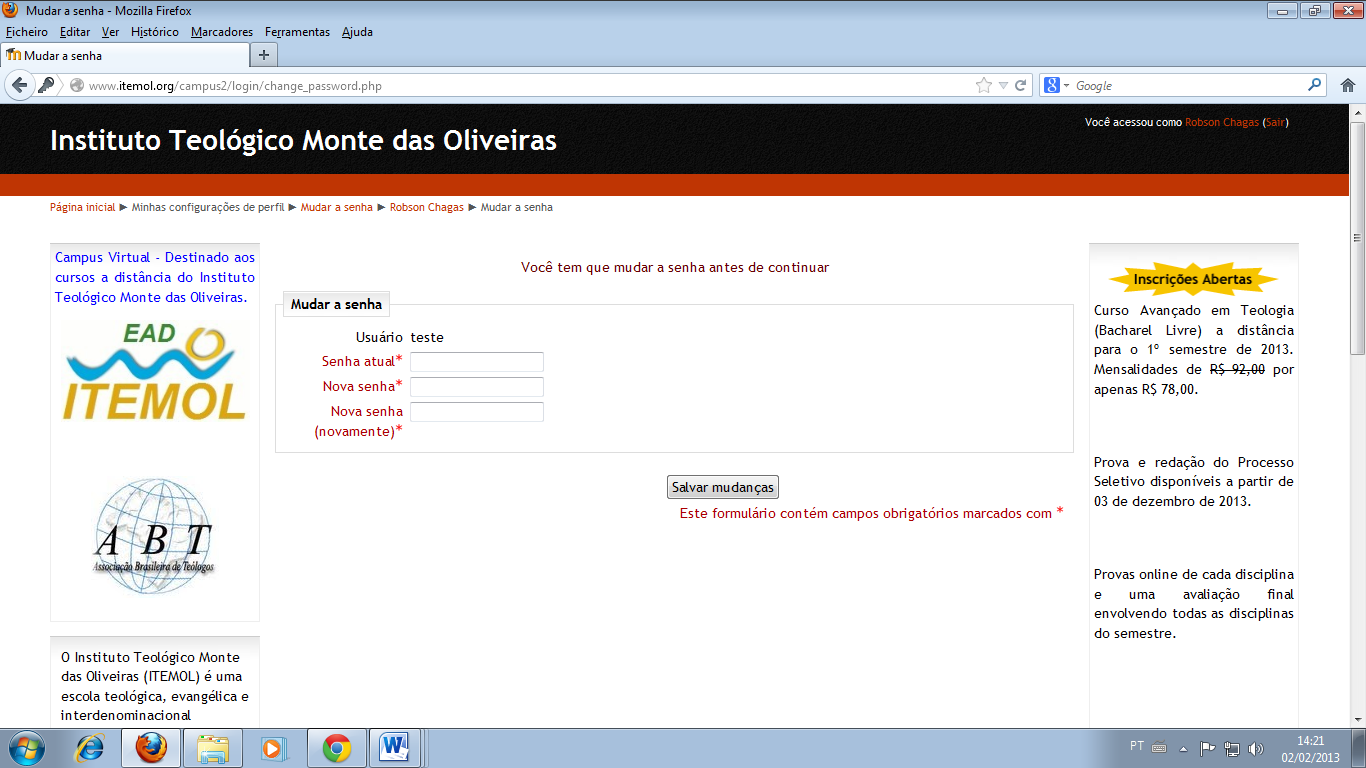Screen dimensions: 1366x768
Task: Focus the first Nova senha field
Action: click(477, 387)
